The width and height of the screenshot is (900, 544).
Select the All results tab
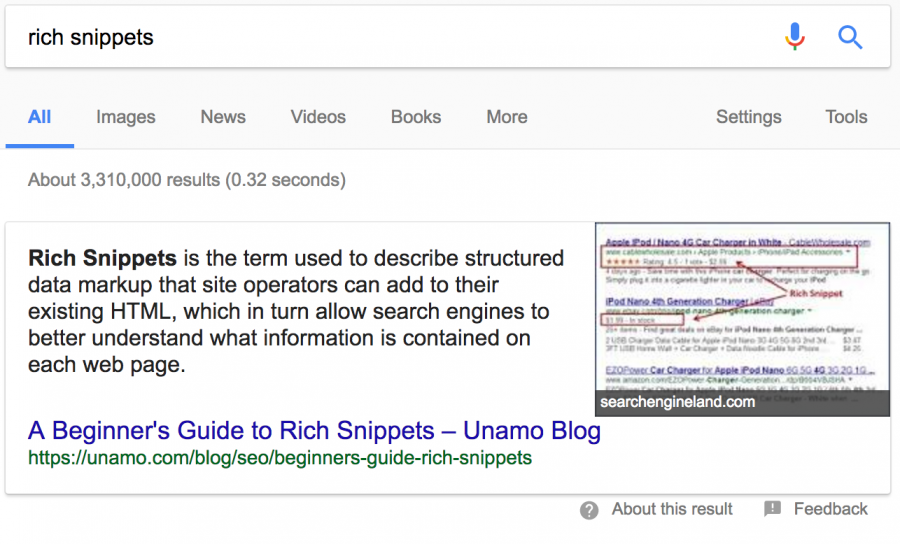(x=40, y=117)
